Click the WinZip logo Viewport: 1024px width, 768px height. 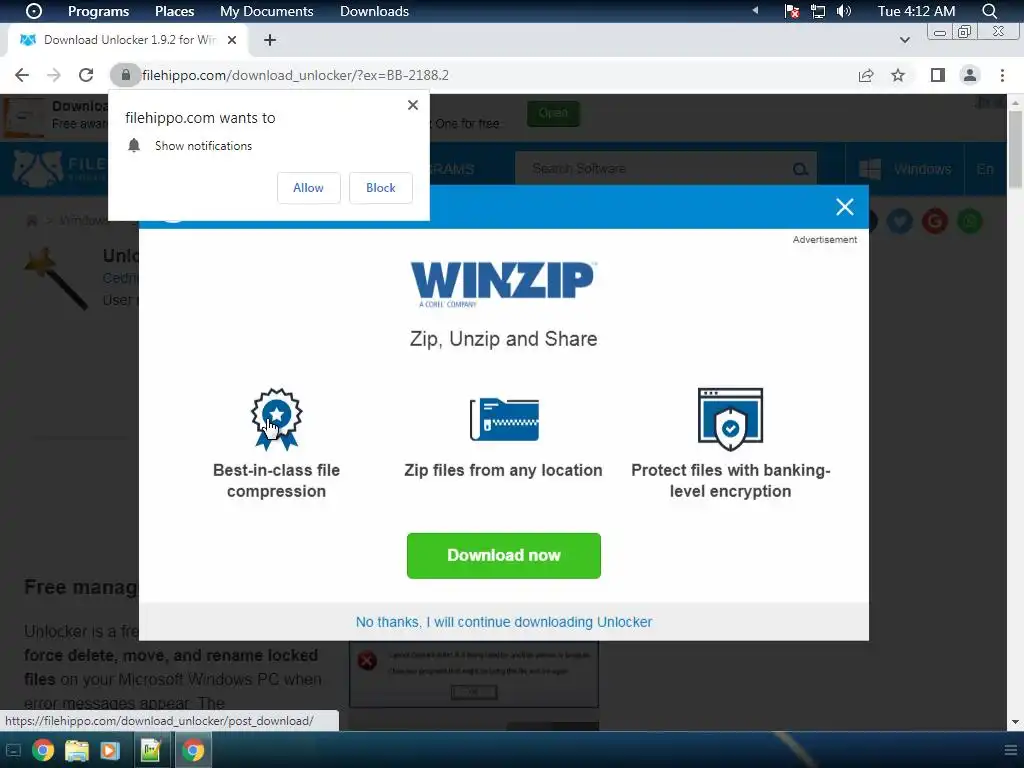pos(503,284)
